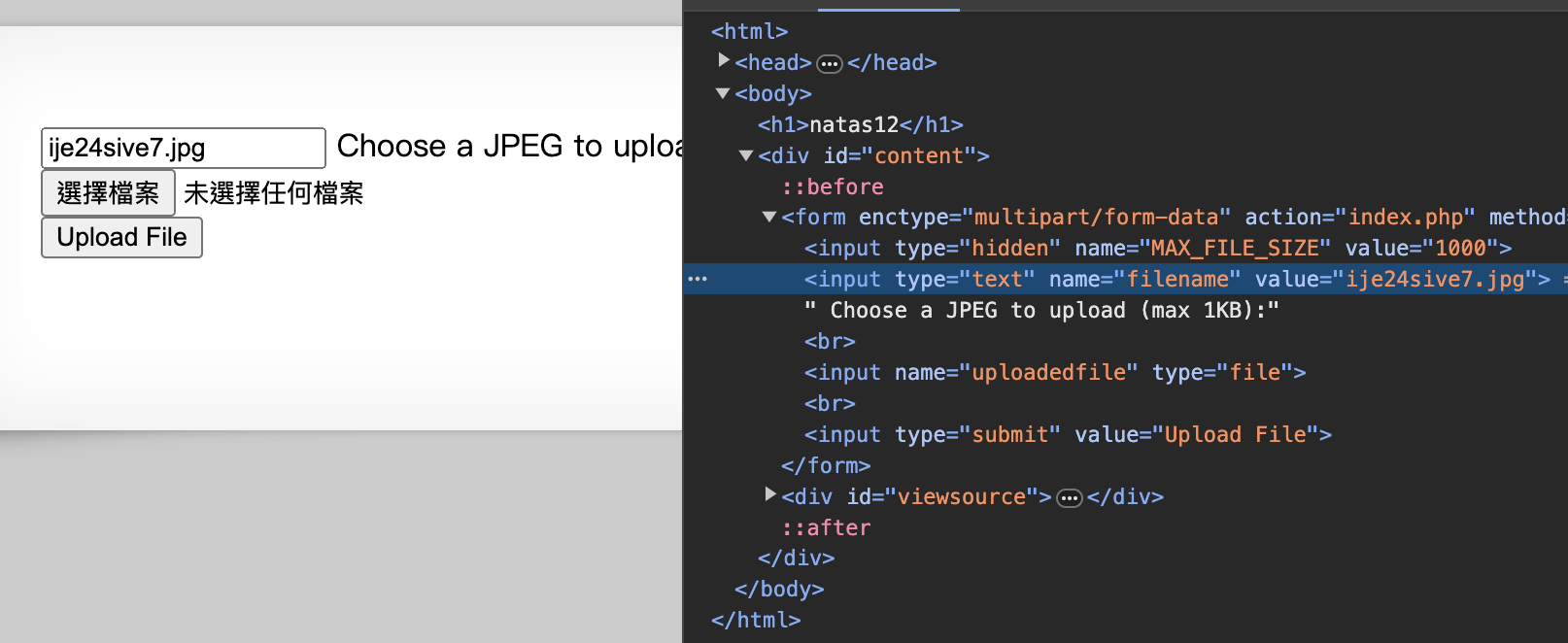Viewport: 1568px width, 643px height.
Task: Select the hidden MAX_FILE_SIZE input line
Action: (x=1157, y=248)
